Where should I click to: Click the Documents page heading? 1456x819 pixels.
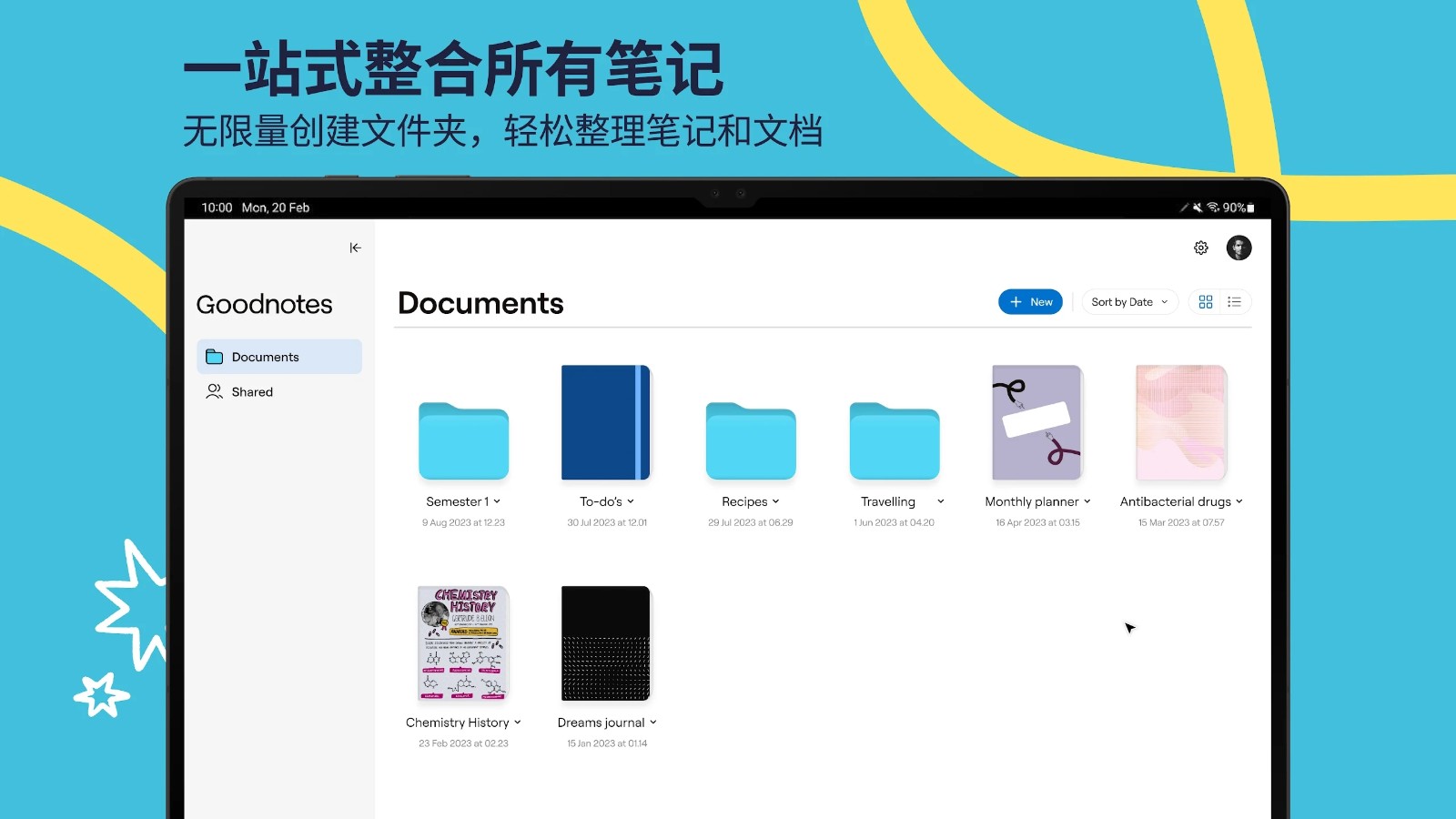(x=480, y=303)
